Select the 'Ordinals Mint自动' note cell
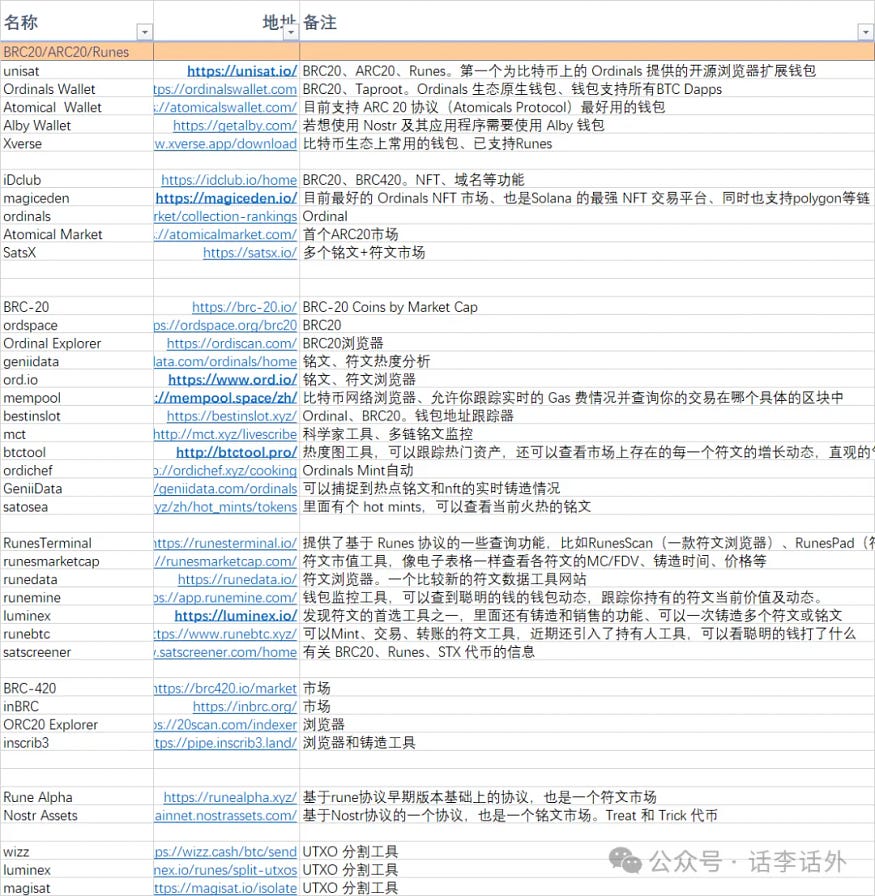The height and width of the screenshot is (896, 875). point(587,470)
